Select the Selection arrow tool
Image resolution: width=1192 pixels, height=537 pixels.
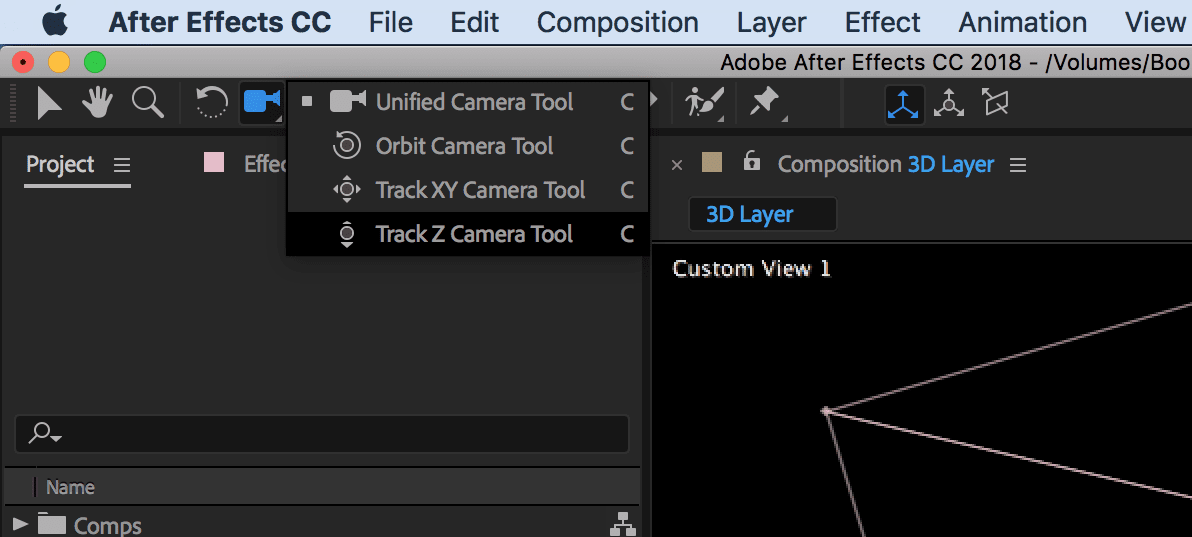click(x=49, y=102)
